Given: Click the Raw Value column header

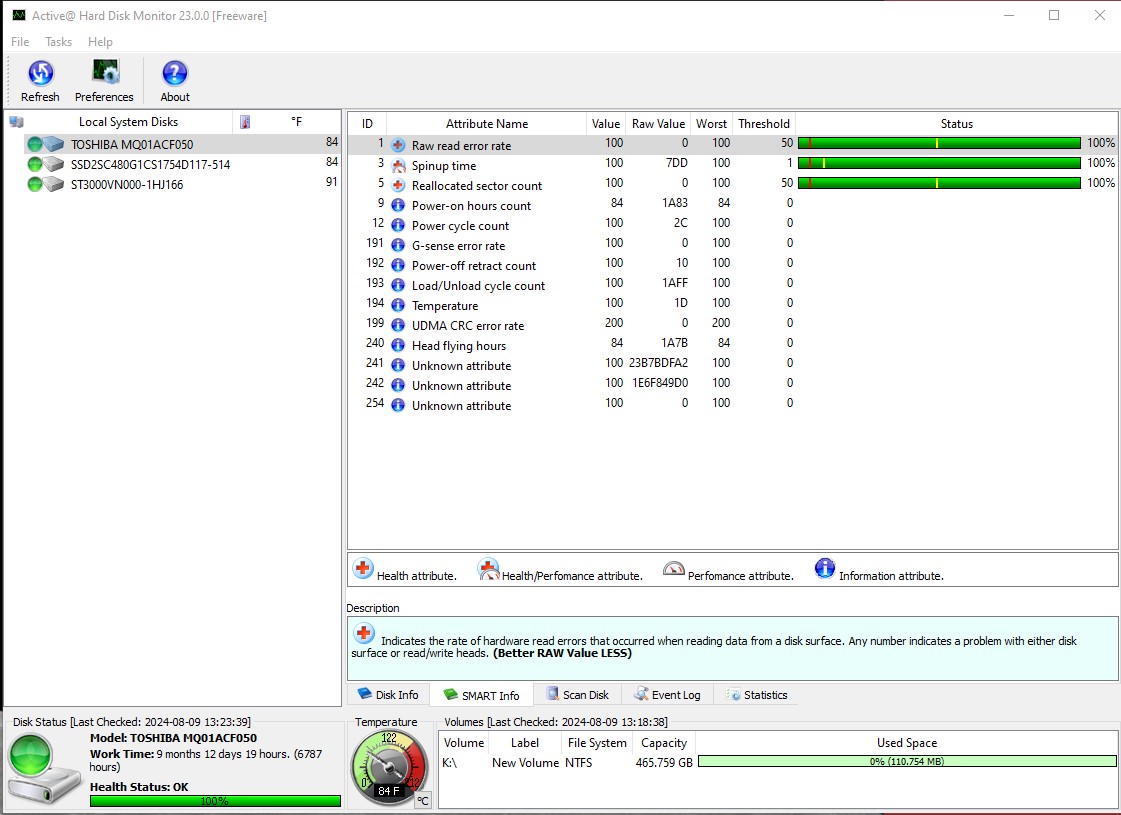Looking at the screenshot, I should tap(658, 124).
